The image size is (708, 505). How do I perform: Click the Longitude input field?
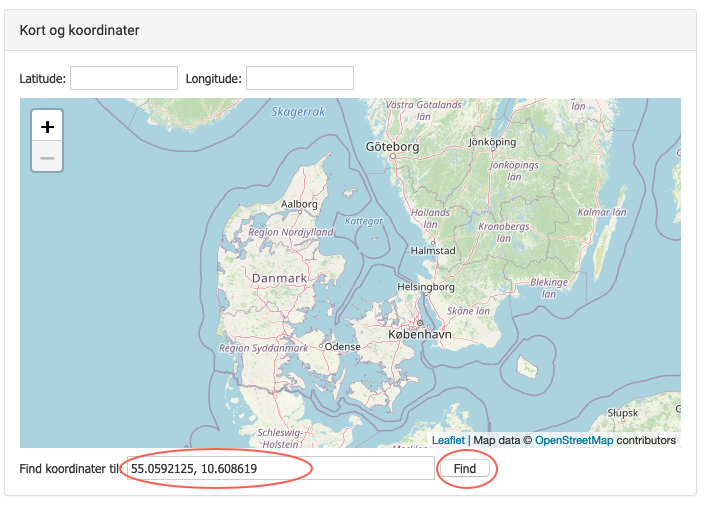[300, 78]
